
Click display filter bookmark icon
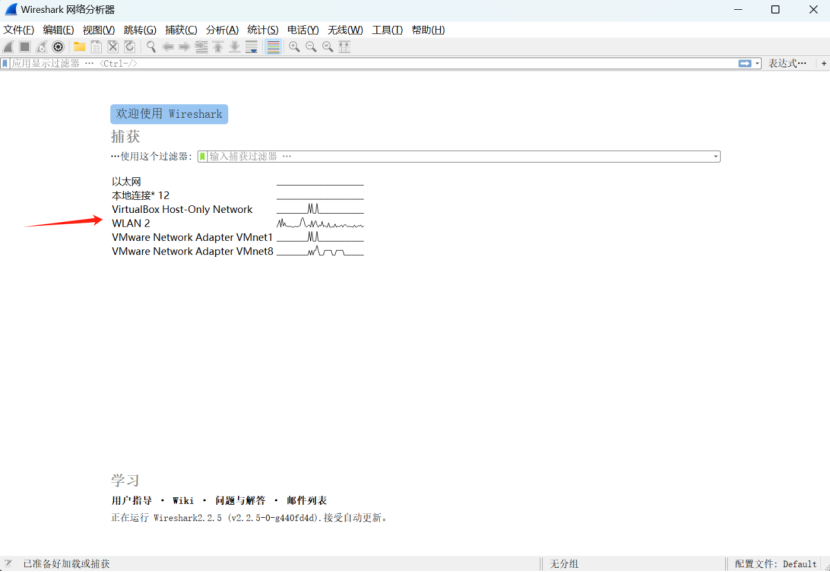5,63
